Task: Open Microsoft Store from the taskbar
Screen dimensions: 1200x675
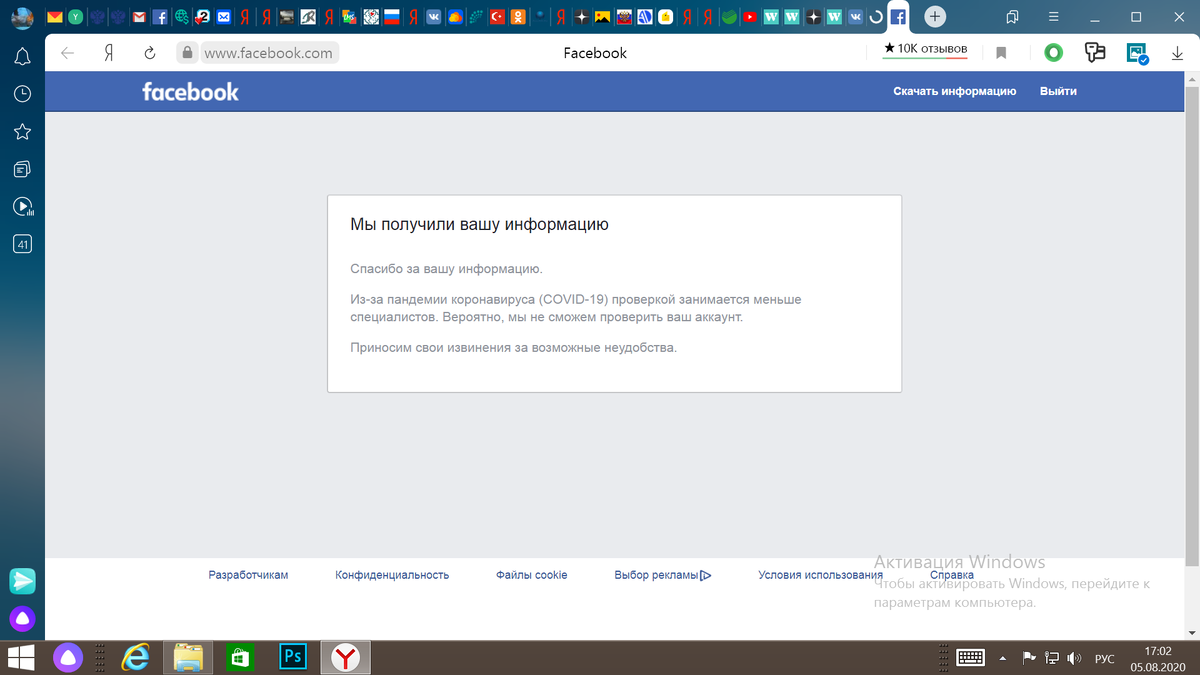Action: 240,657
